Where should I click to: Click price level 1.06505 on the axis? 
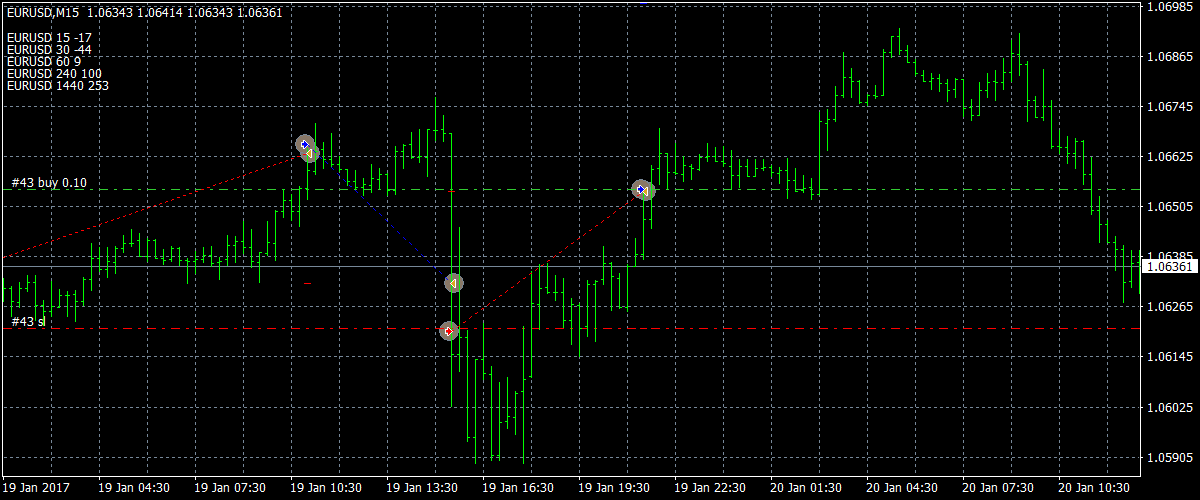[1169, 207]
